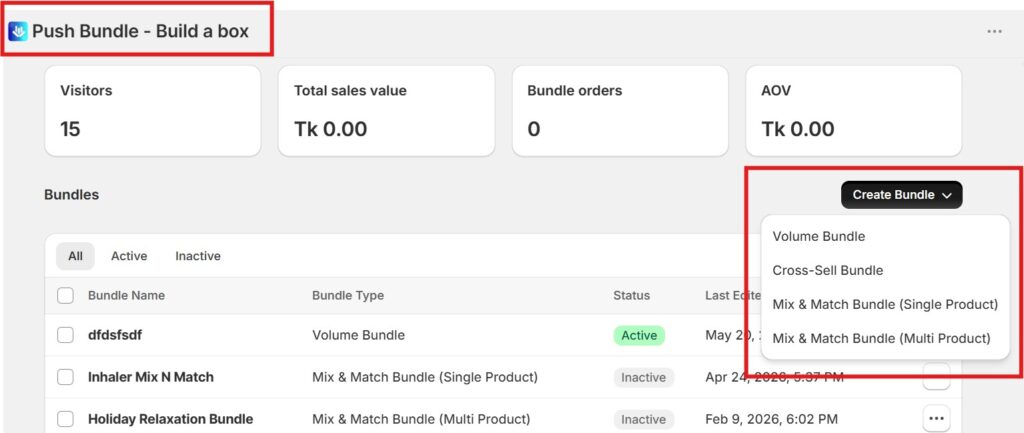Image resolution: width=1024 pixels, height=433 pixels.
Task: Toggle the select-all checkbox in table header
Action: [65, 296]
